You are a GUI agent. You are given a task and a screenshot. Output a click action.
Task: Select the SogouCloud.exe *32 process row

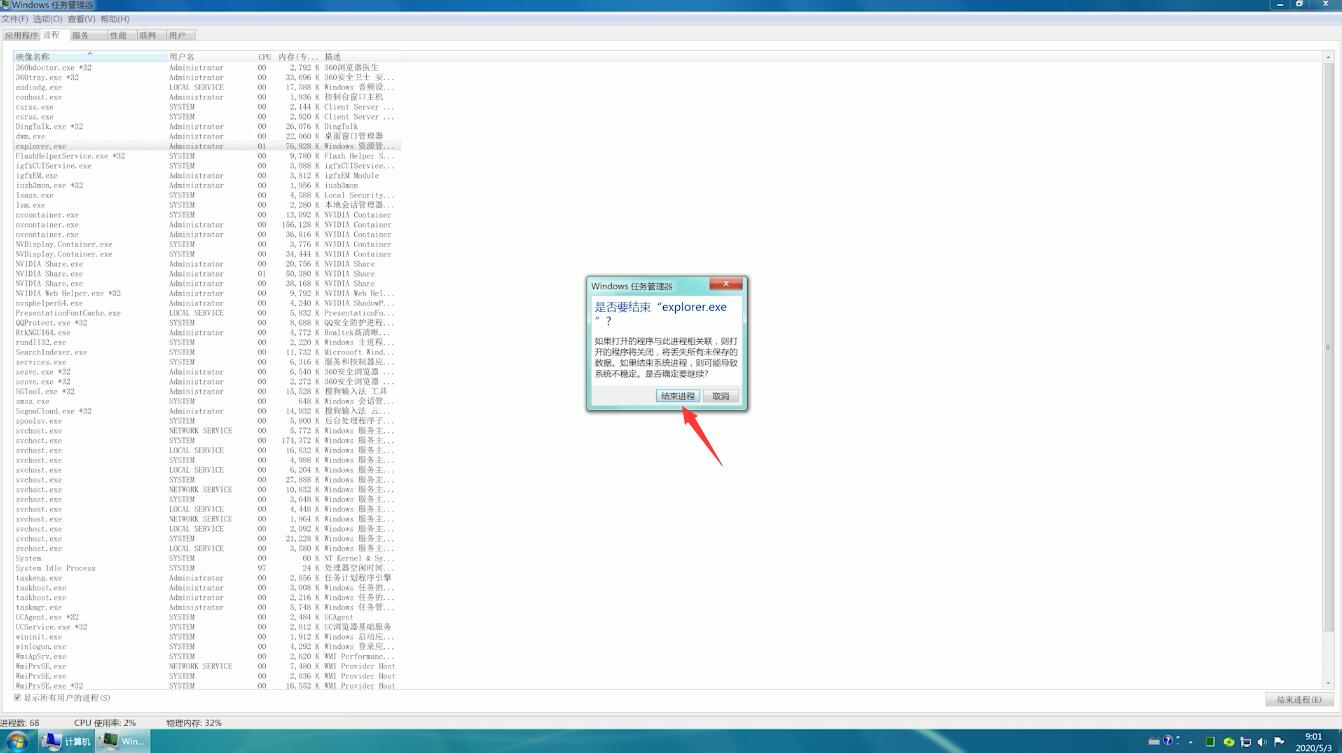pos(207,411)
